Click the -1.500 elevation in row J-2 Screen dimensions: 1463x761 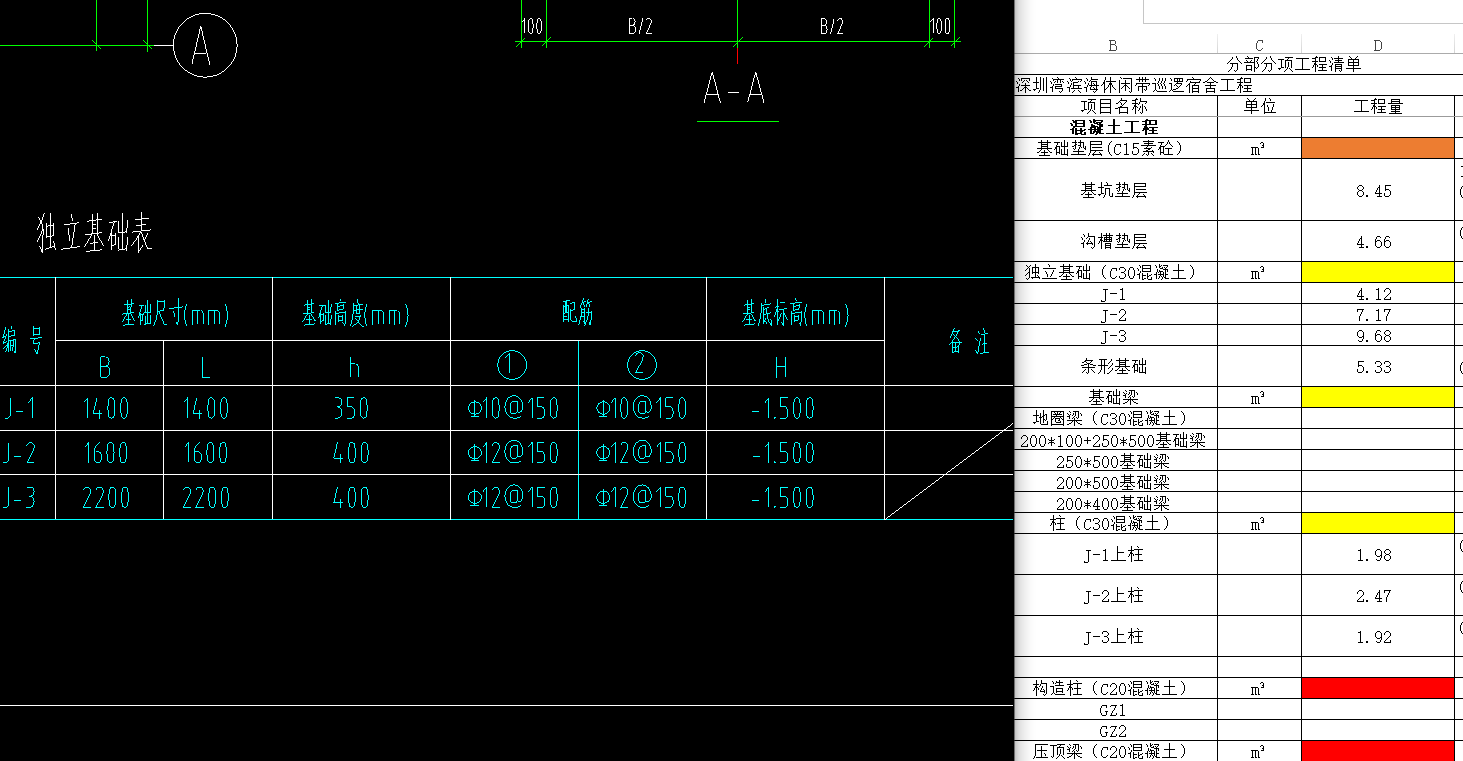click(x=783, y=453)
